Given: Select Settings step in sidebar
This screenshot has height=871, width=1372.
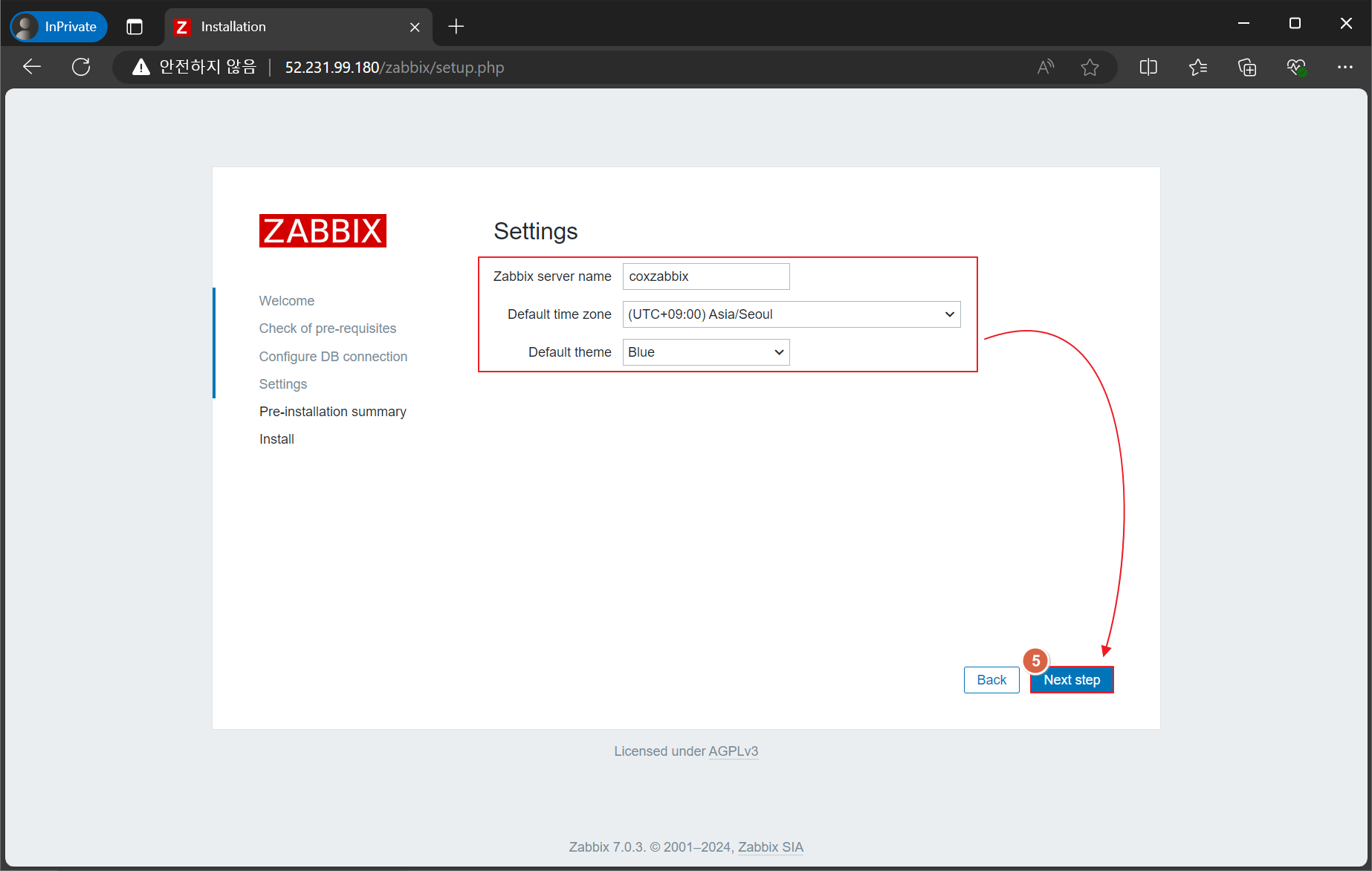Looking at the screenshot, I should [x=283, y=384].
